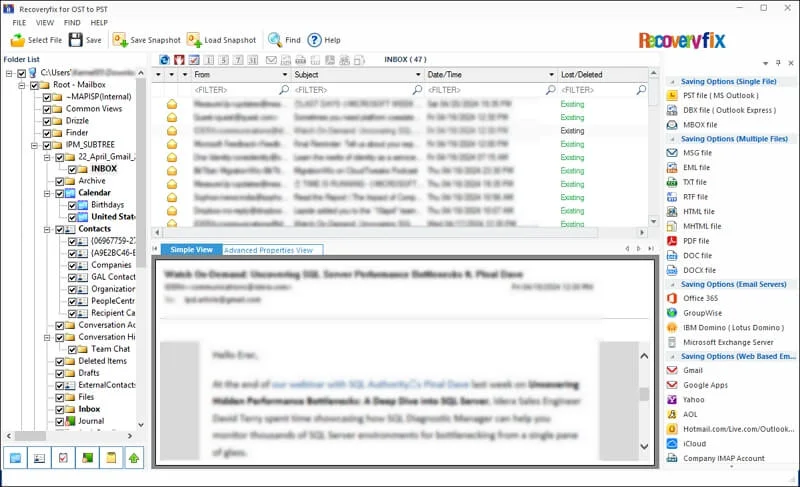Collapse the Contacts tree node
The height and width of the screenshot is (487, 800).
coord(47,229)
